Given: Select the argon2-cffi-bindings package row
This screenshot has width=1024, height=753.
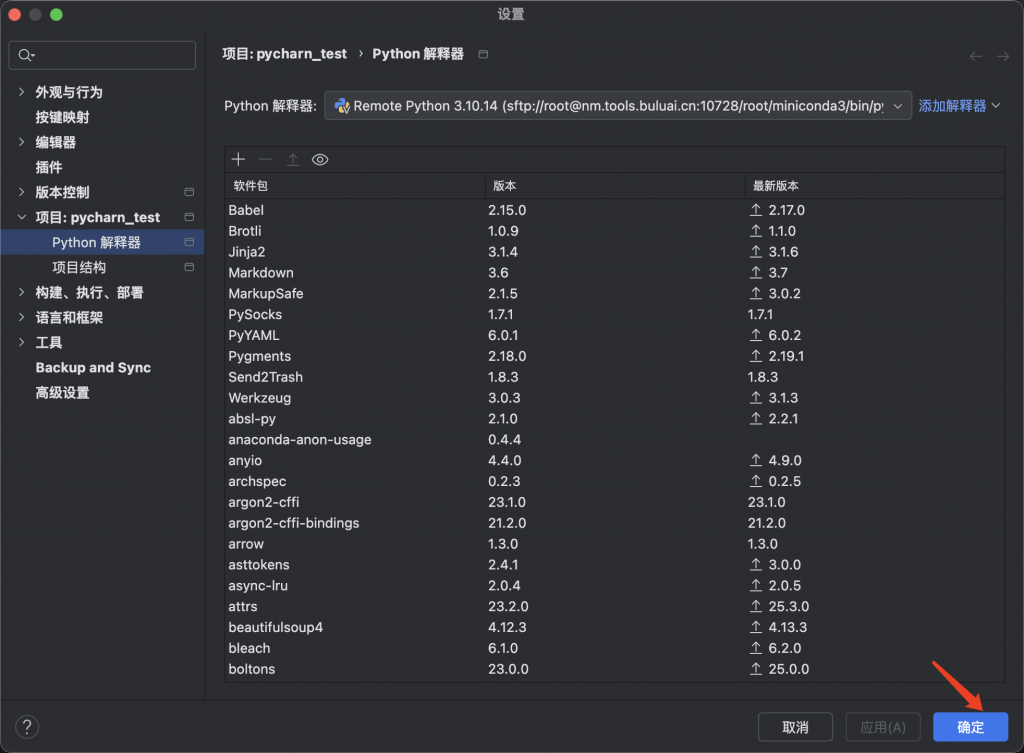Looking at the screenshot, I should (x=614, y=523).
